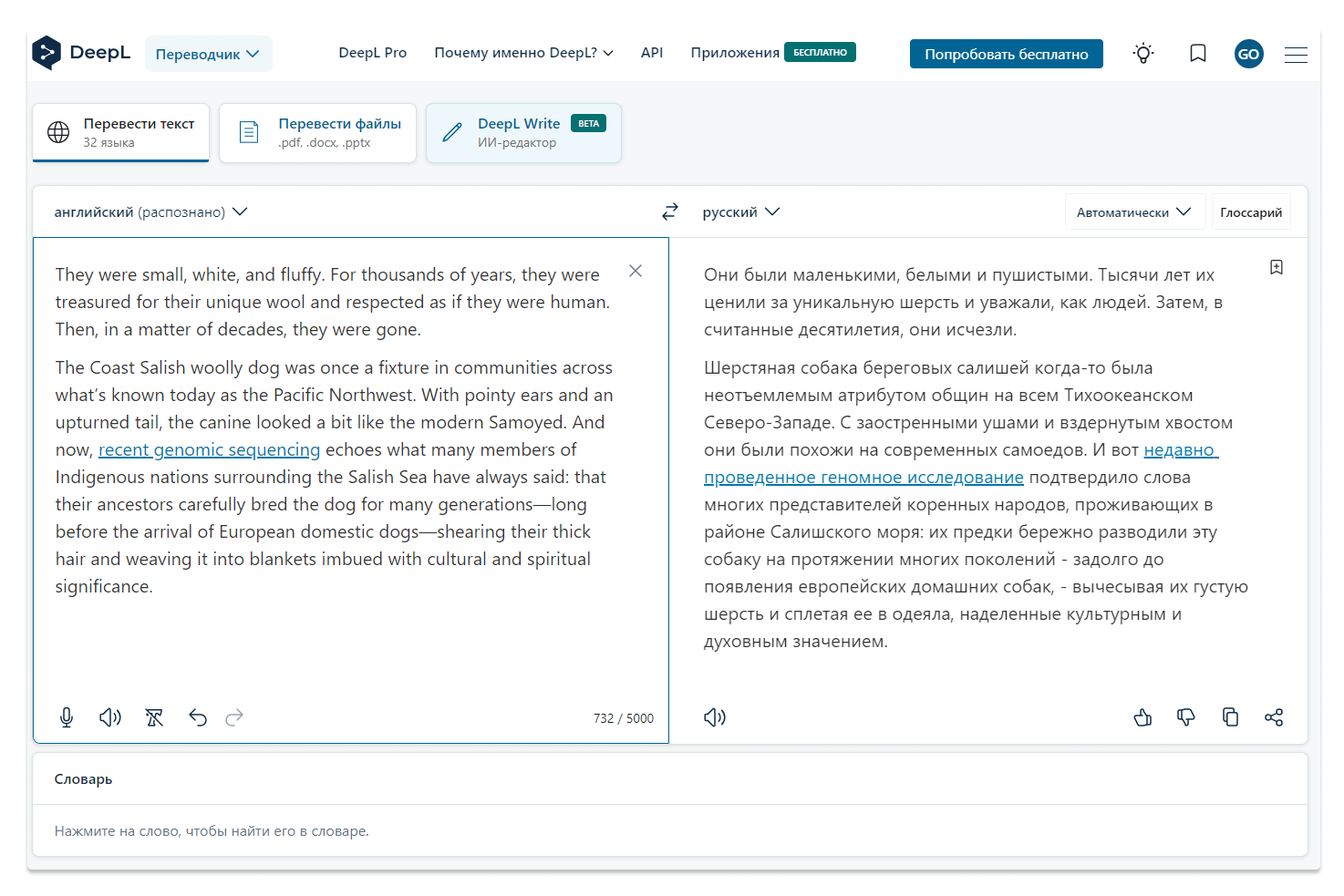Click the document icon in Перевести файлы

tap(249, 132)
